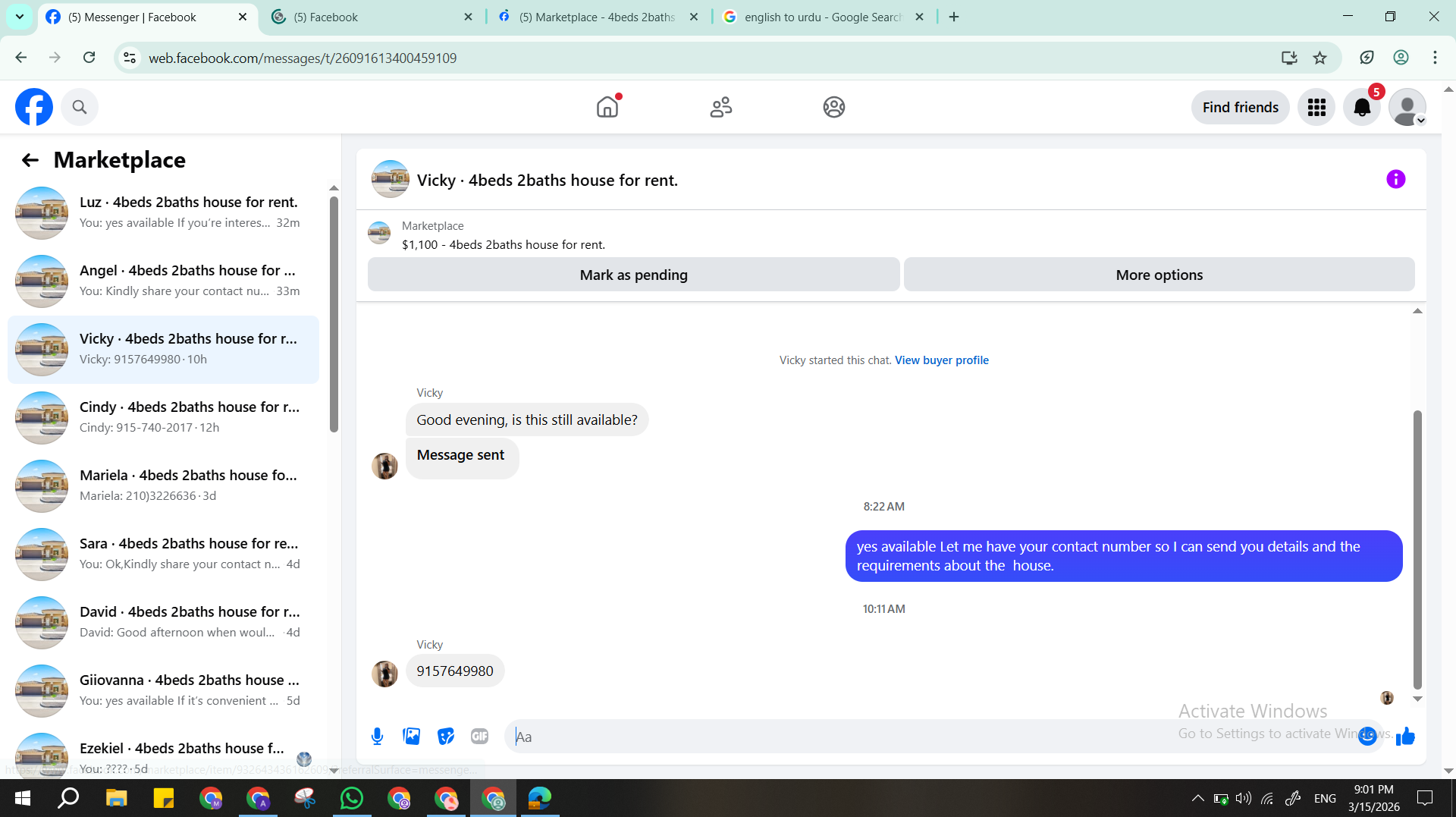The width and height of the screenshot is (1456, 817).
Task: Click the voice clip microphone icon
Action: 377,736
